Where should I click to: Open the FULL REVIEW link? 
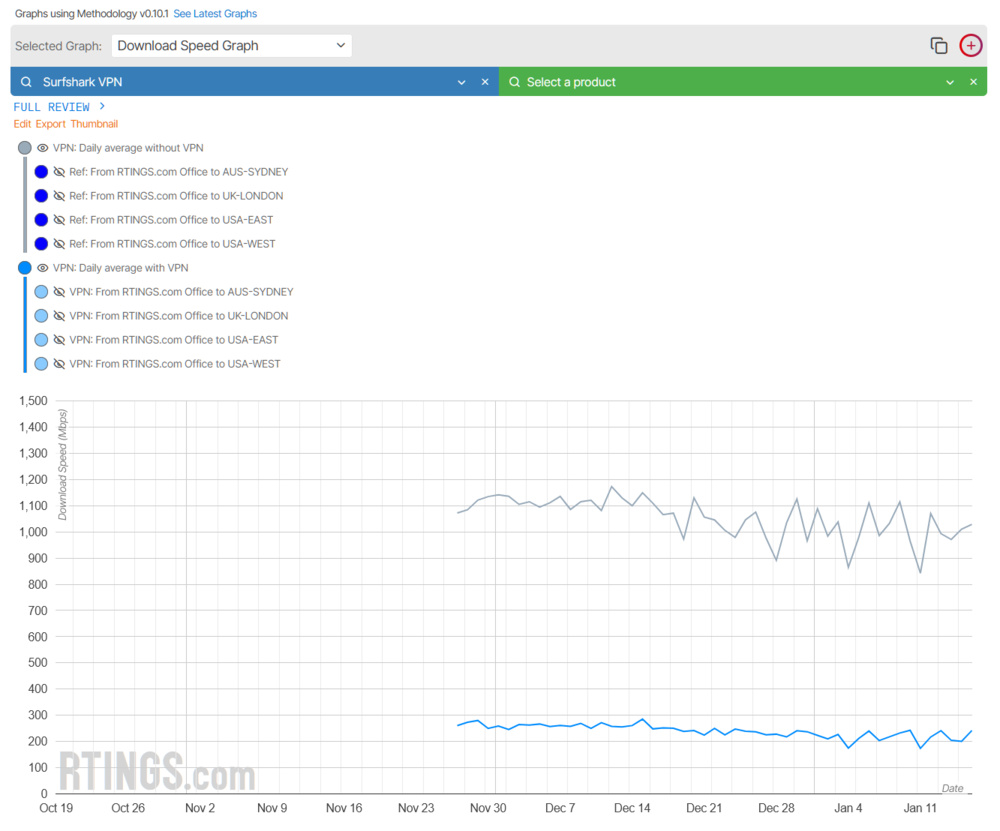click(52, 106)
